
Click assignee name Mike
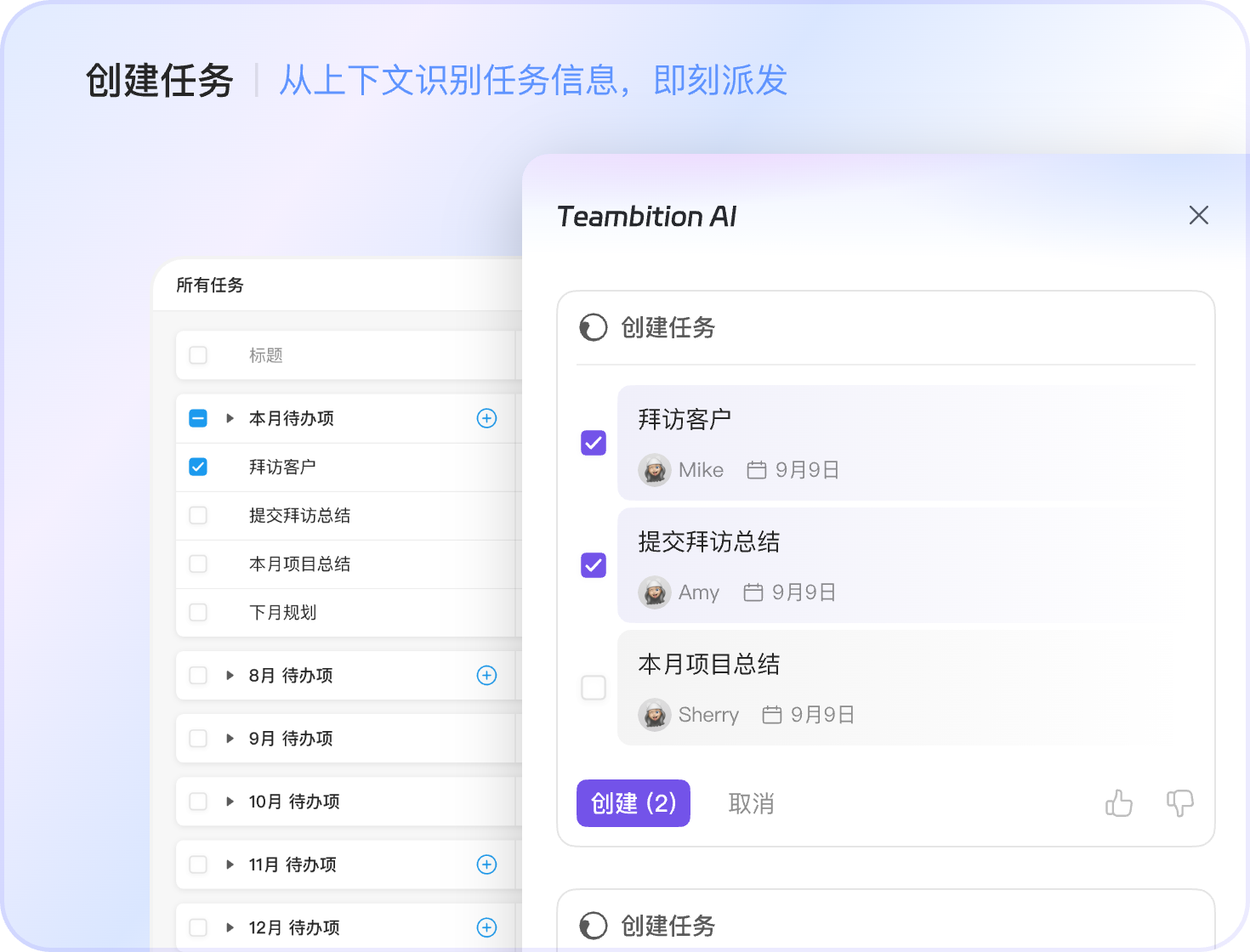702,470
